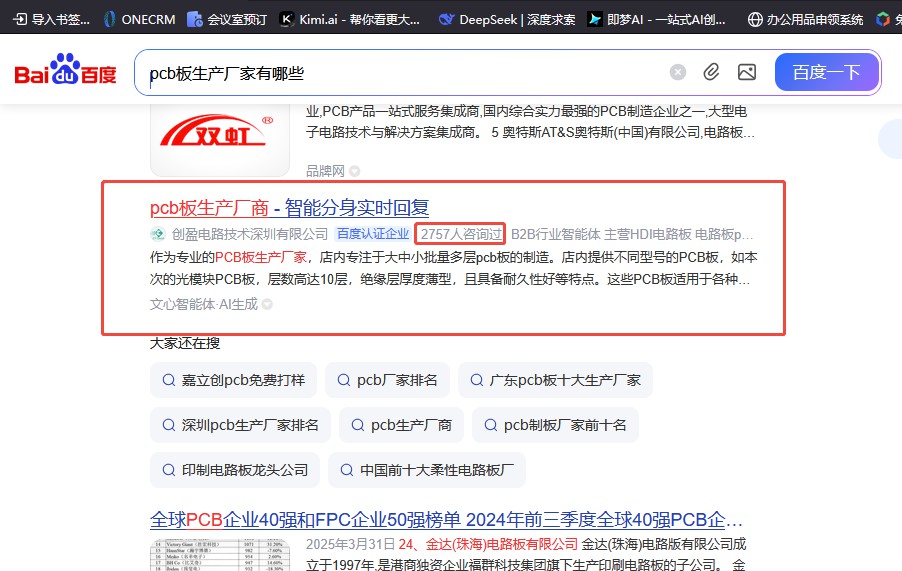Open image search picture icon
Screen dimensions: 902x571
point(746,72)
